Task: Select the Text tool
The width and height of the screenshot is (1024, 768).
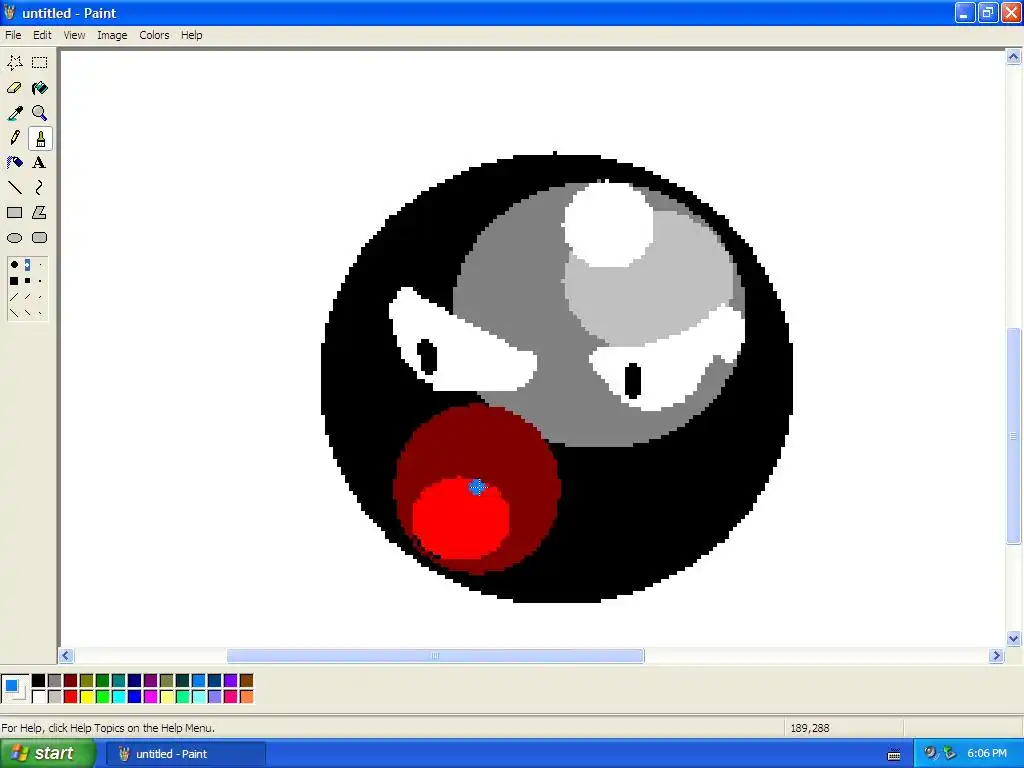Action: (x=40, y=163)
